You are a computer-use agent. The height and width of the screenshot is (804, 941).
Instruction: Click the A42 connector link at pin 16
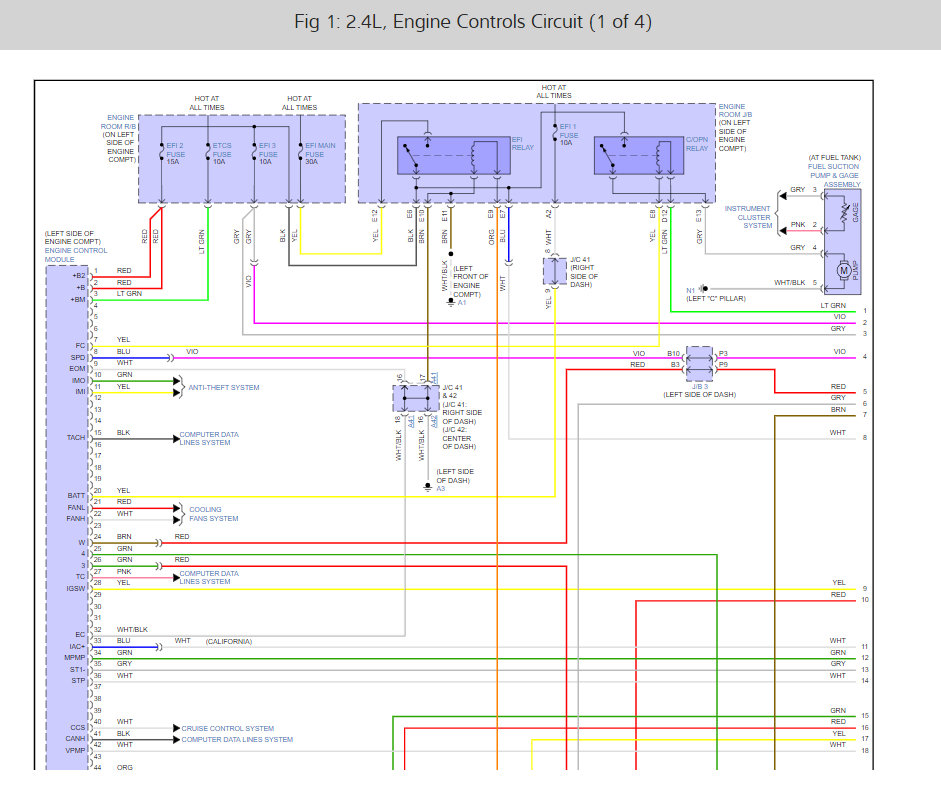pyautogui.click(x=434, y=421)
